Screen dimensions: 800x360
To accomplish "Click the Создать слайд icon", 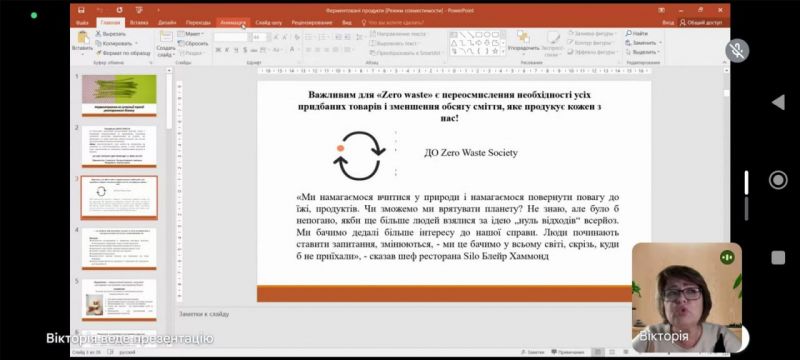I will pos(166,36).
